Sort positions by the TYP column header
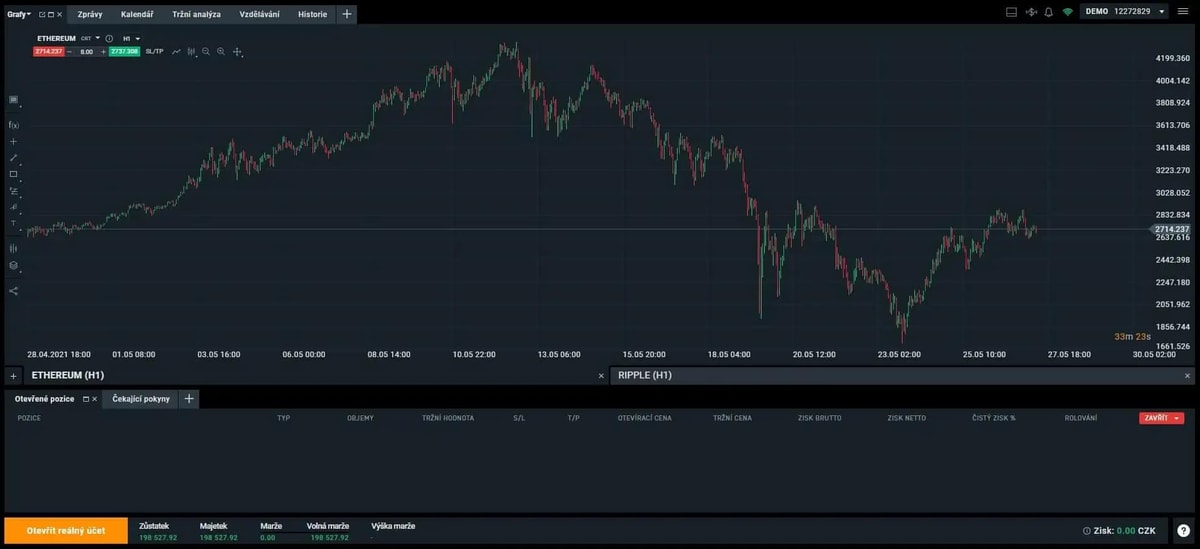Viewport: 1200px width, 549px height. coord(283,418)
